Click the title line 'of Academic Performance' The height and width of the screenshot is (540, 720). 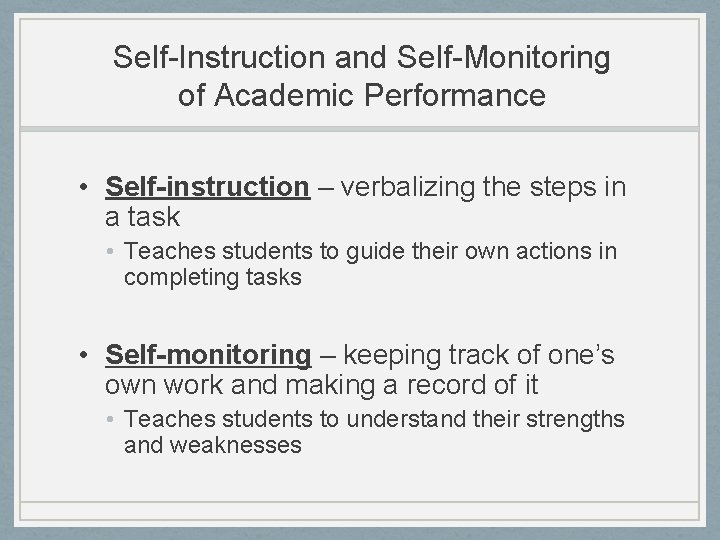[362, 95]
